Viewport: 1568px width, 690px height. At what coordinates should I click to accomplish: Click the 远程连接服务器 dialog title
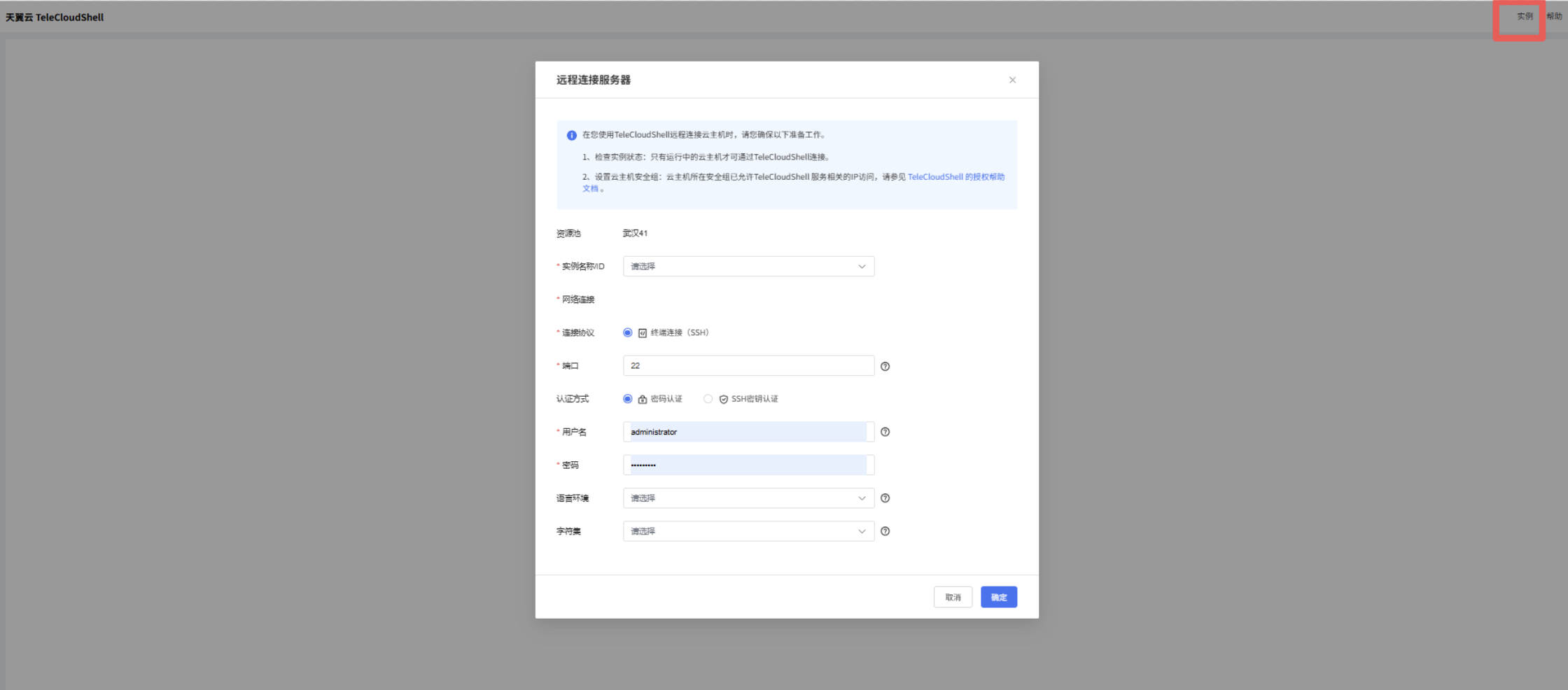point(594,80)
